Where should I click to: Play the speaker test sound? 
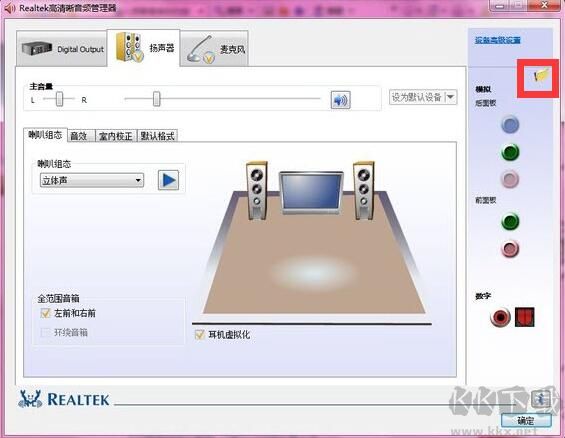(168, 180)
